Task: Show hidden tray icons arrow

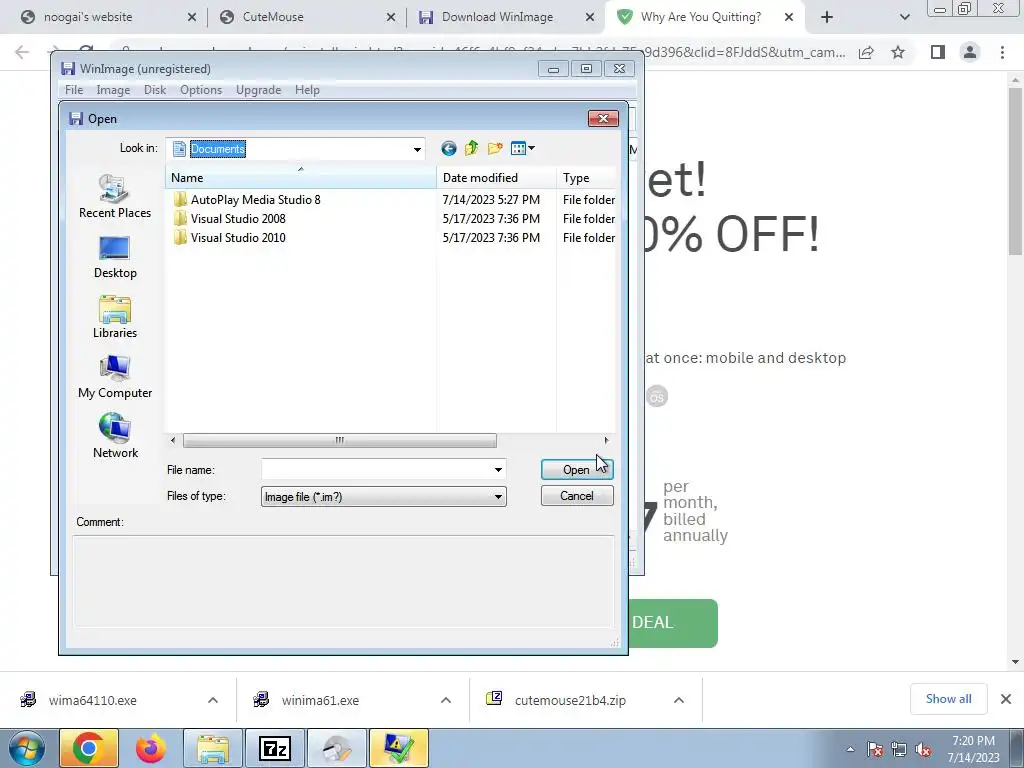Action: (x=850, y=749)
